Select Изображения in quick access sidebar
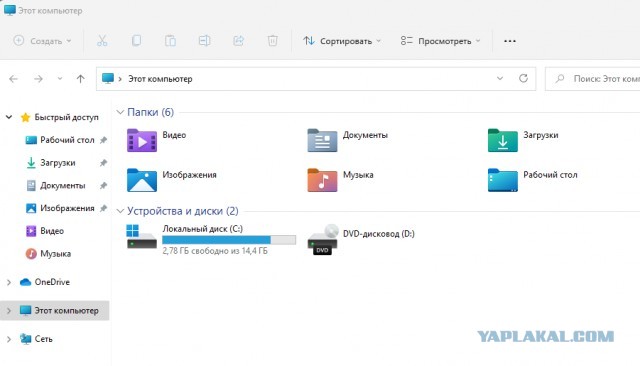Image resolution: width=640 pixels, height=366 pixels. click(x=67, y=208)
